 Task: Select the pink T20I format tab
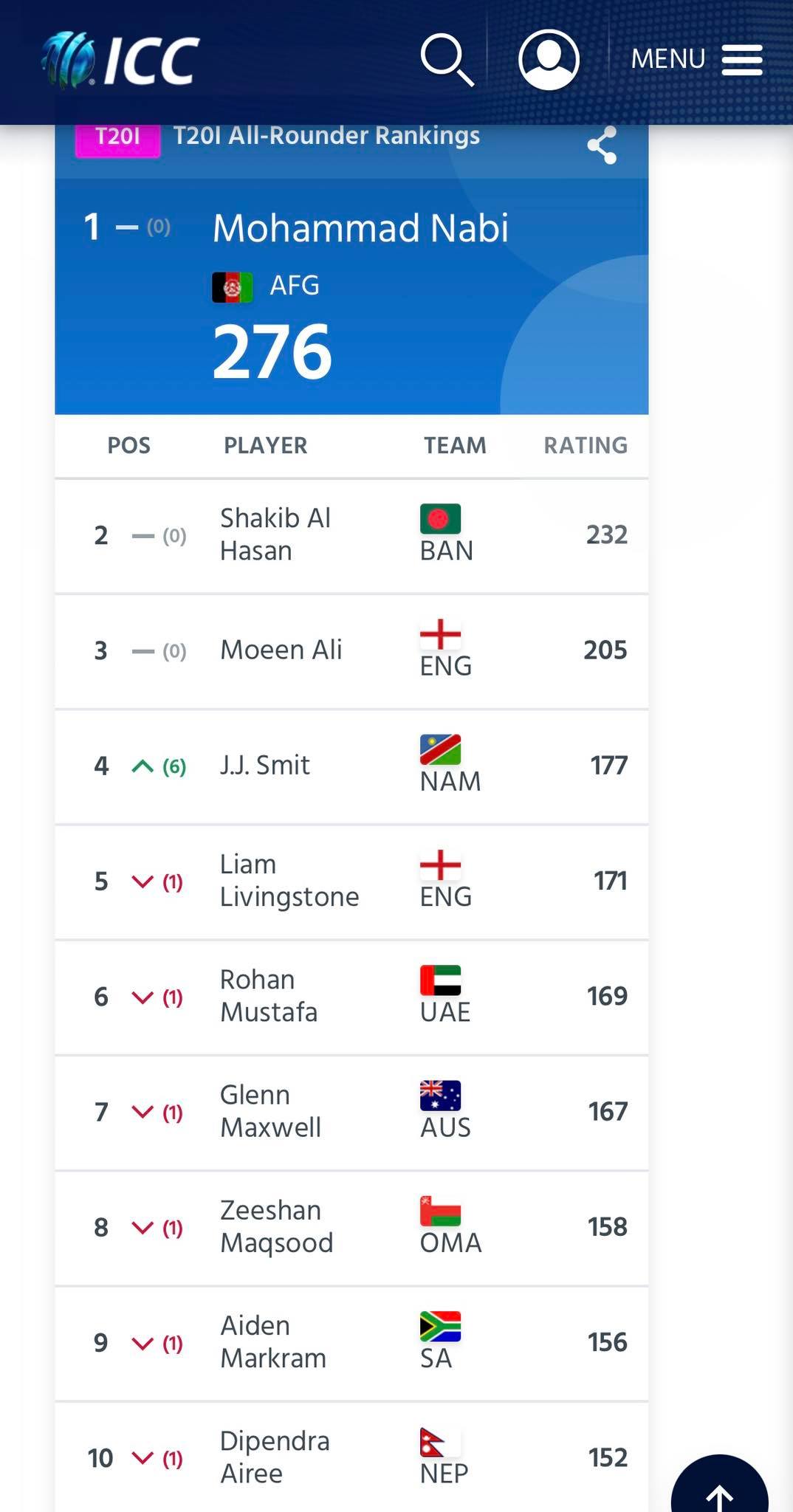coord(118,137)
